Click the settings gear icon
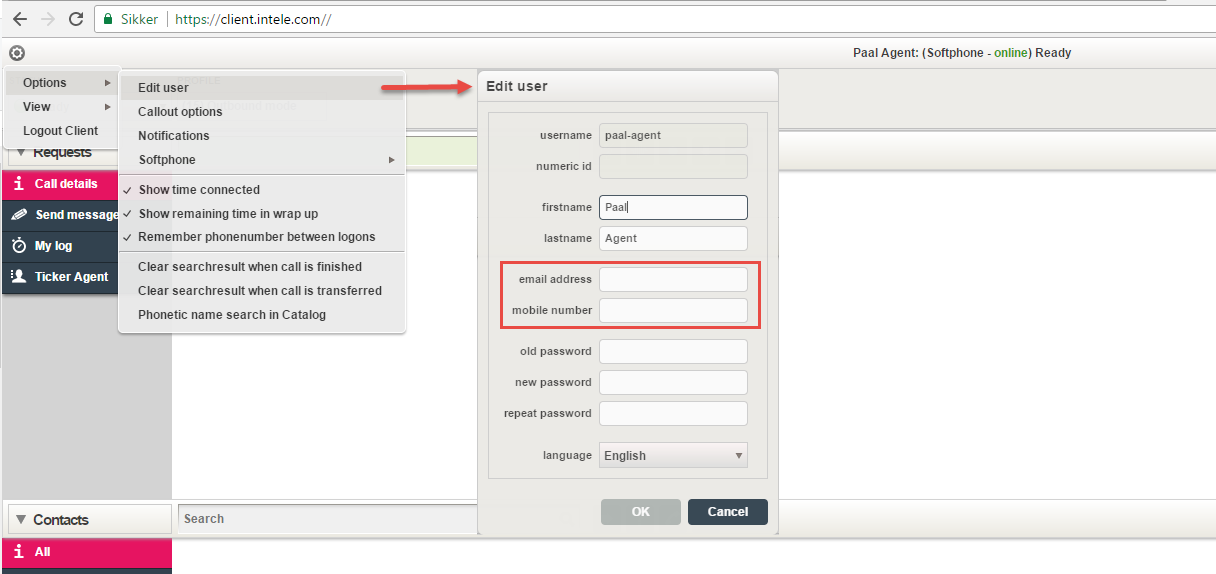 click(17, 53)
